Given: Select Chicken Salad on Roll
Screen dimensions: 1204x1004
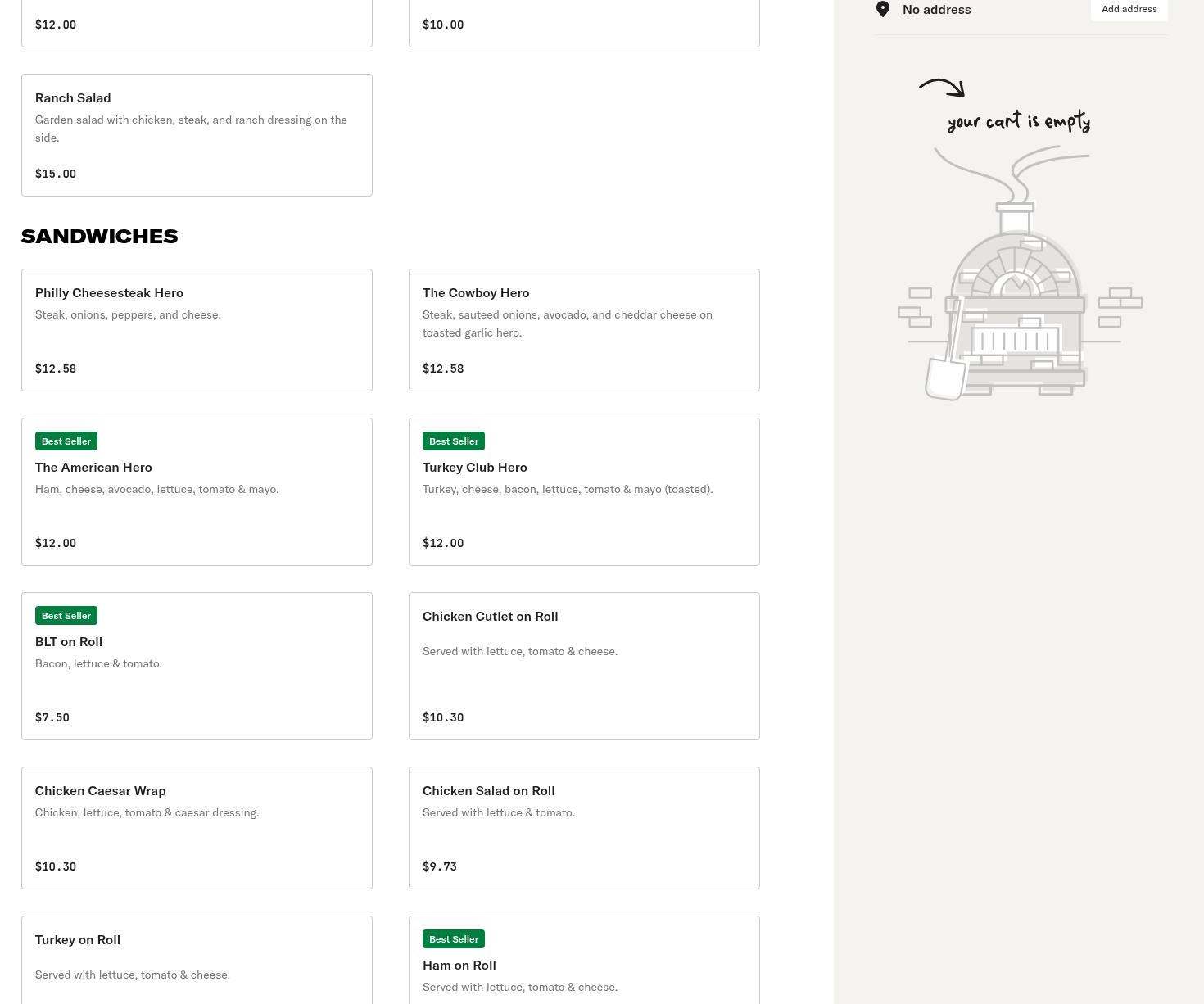Looking at the screenshot, I should pos(584,828).
